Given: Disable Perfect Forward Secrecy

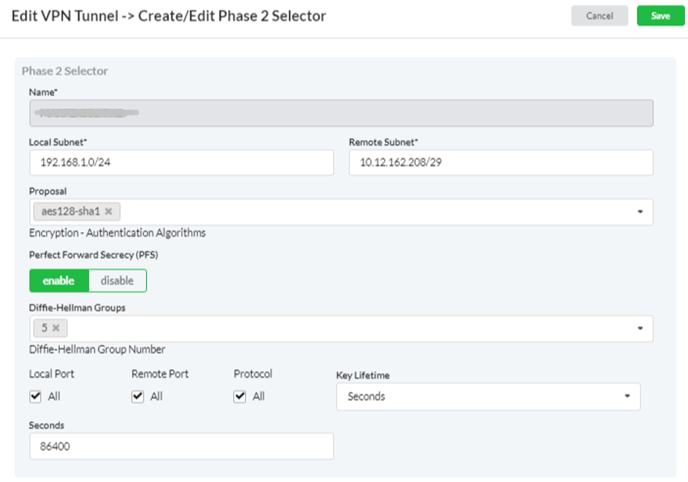Looking at the screenshot, I should pyautogui.click(x=117, y=281).
